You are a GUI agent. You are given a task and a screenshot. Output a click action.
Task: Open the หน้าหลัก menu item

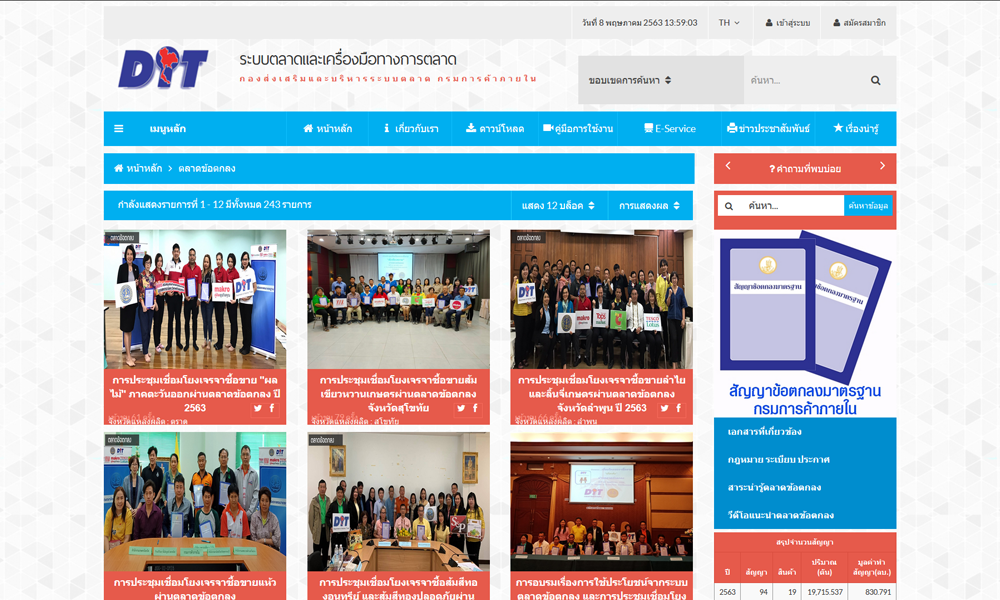coord(328,128)
